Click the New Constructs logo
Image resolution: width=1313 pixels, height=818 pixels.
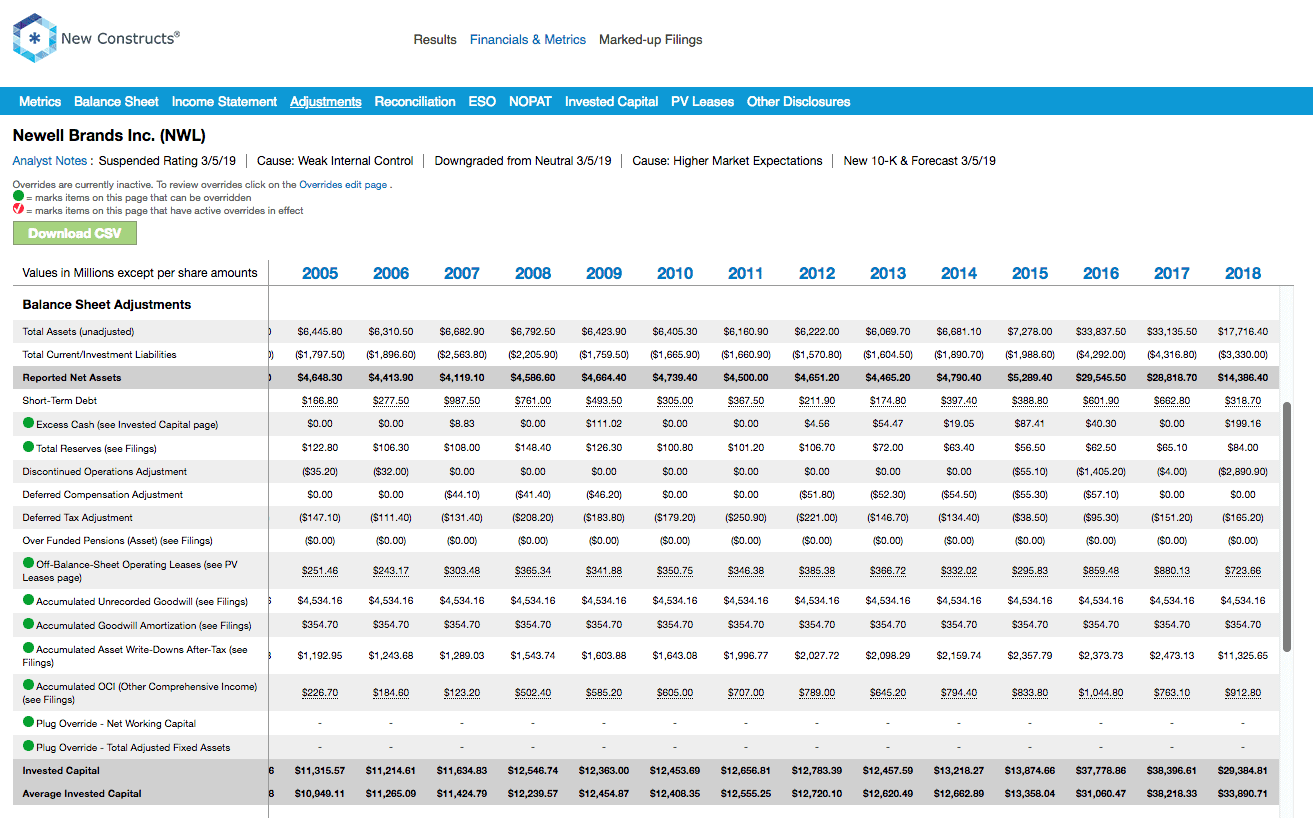[x=97, y=38]
